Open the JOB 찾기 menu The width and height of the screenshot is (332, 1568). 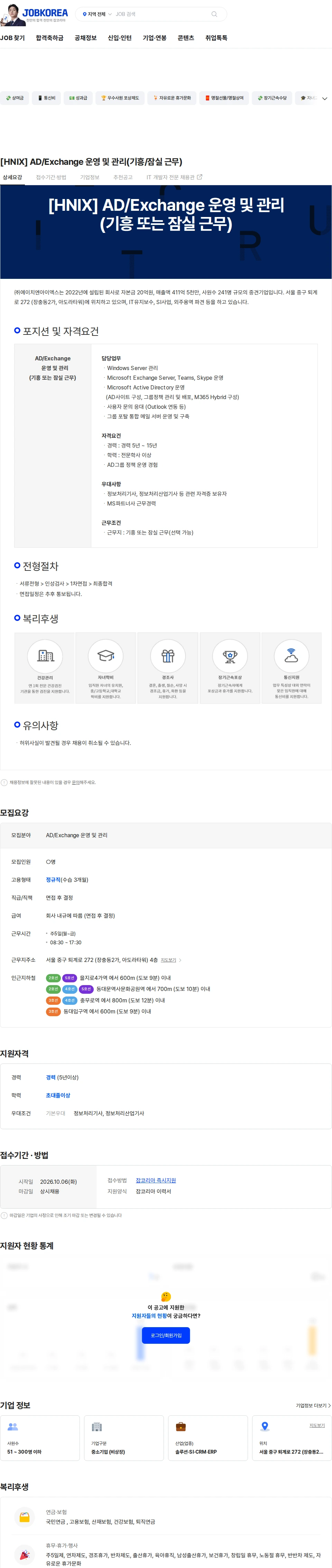[x=13, y=38]
